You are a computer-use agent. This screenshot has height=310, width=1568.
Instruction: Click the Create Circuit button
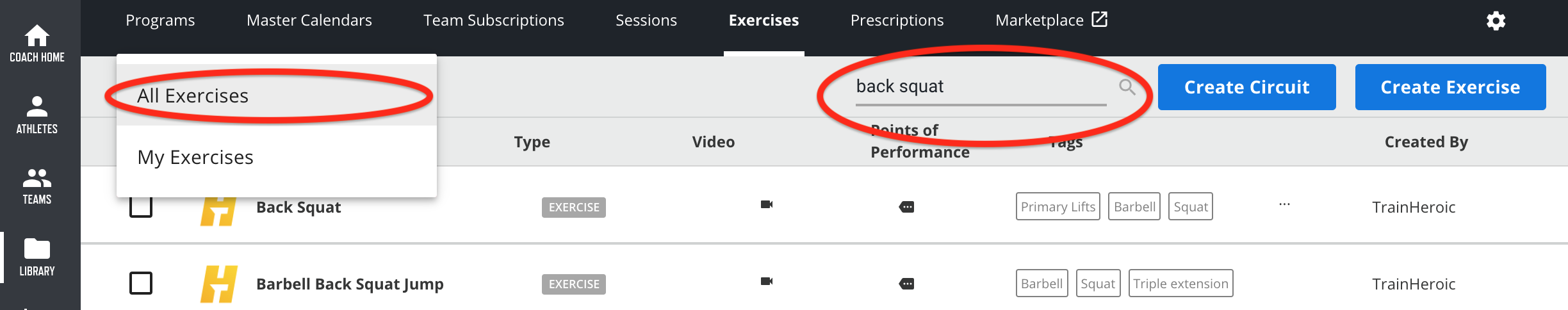[1246, 87]
